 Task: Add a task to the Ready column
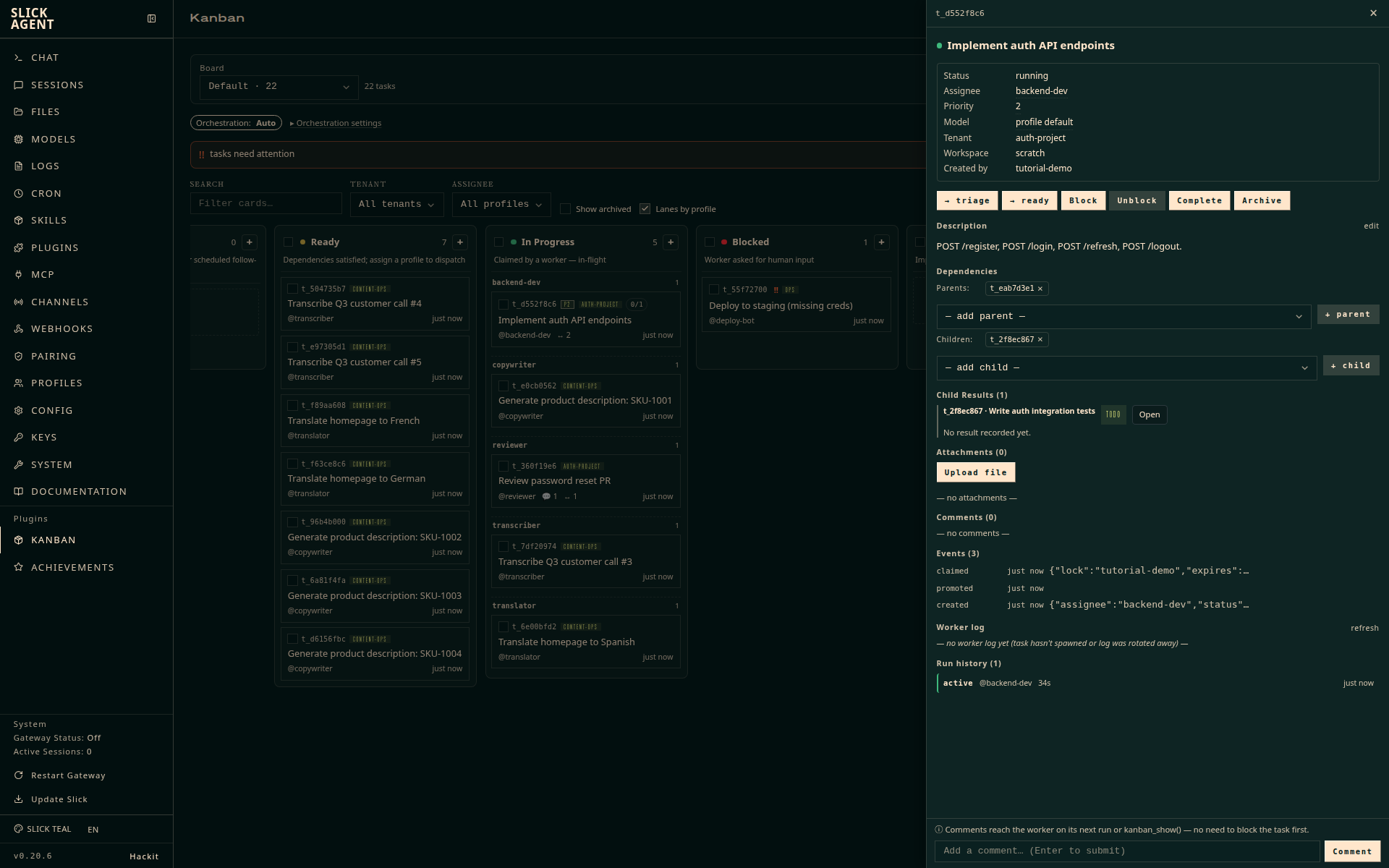tap(460, 242)
